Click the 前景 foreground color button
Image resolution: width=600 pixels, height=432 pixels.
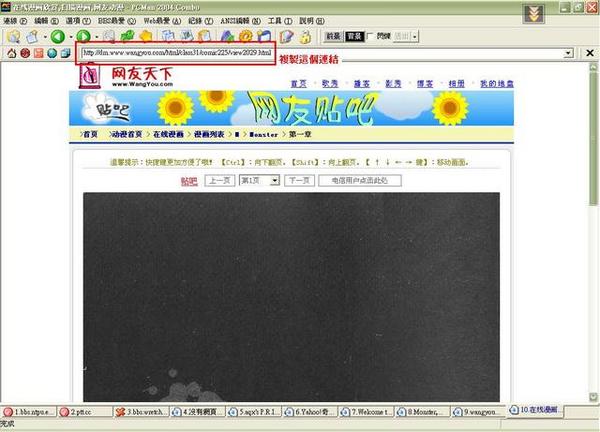point(333,36)
